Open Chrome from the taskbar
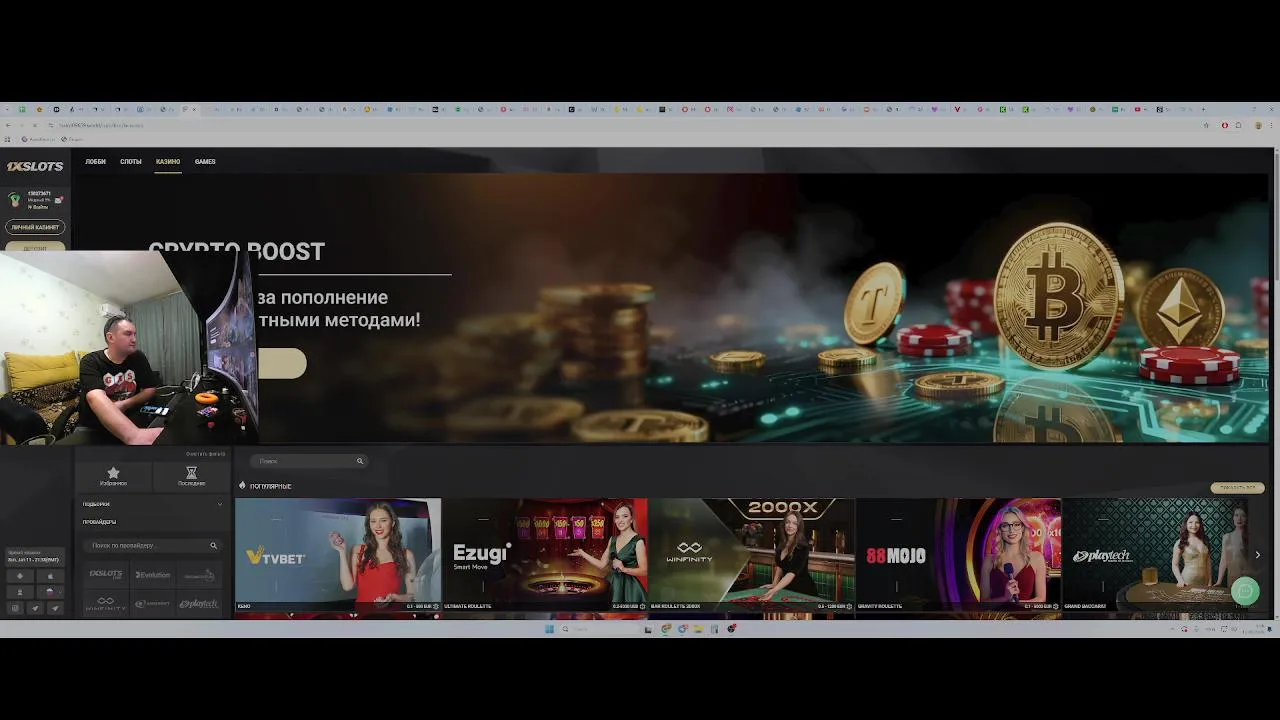This screenshot has width=1280, height=720. click(x=666, y=629)
